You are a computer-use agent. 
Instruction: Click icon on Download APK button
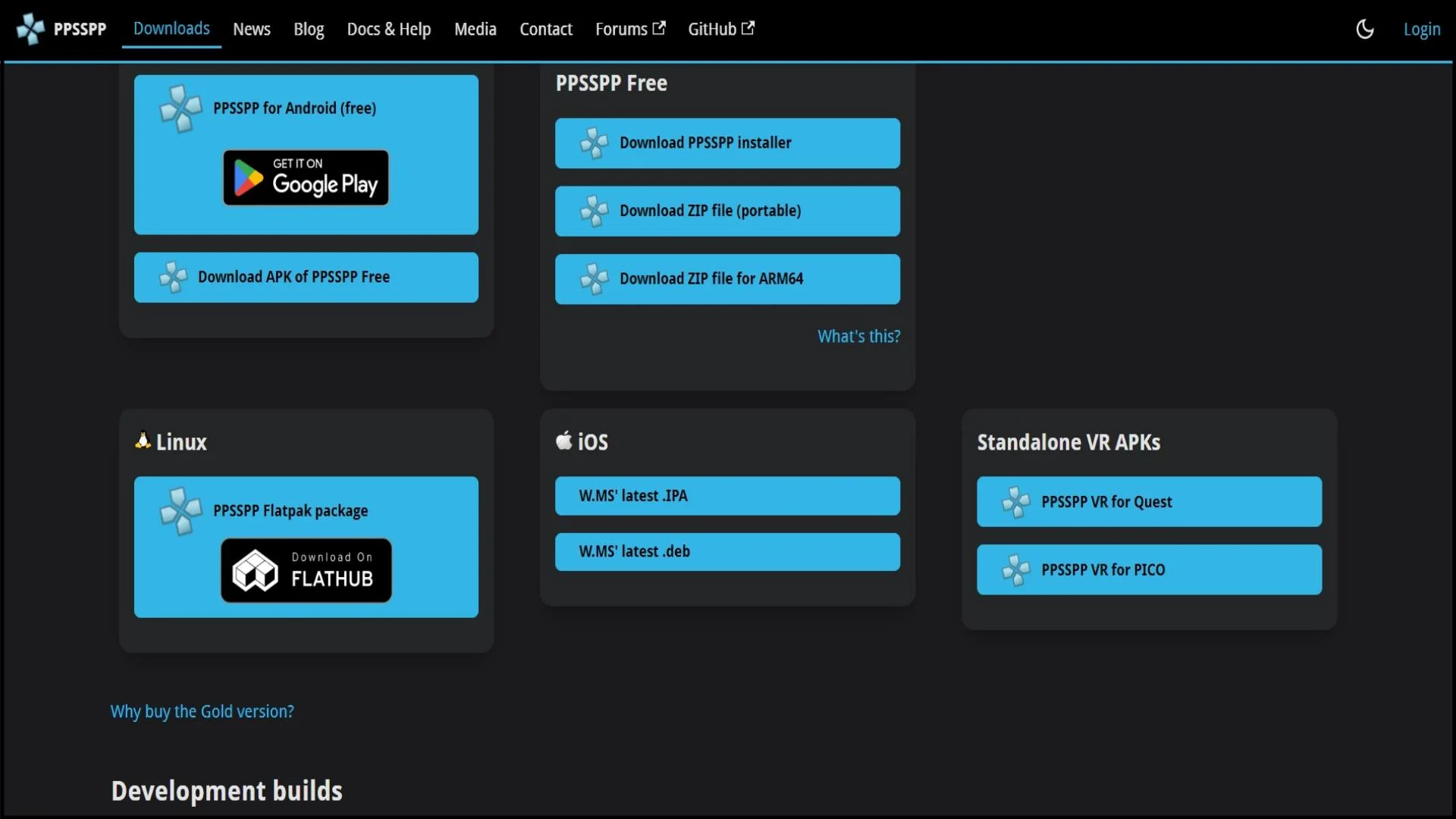[x=174, y=278]
